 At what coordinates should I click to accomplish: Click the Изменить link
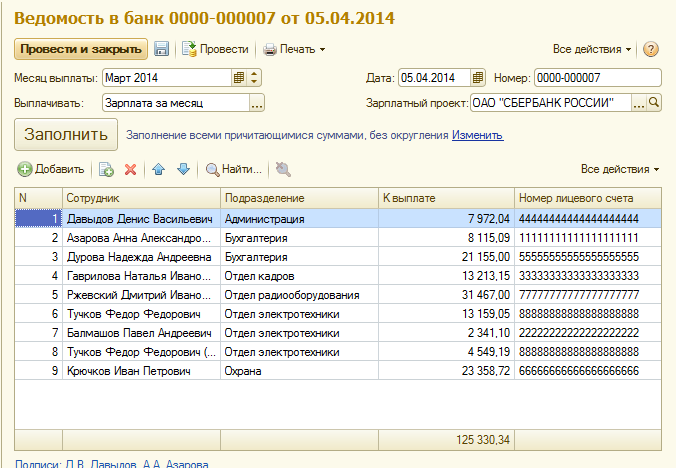coord(477,135)
